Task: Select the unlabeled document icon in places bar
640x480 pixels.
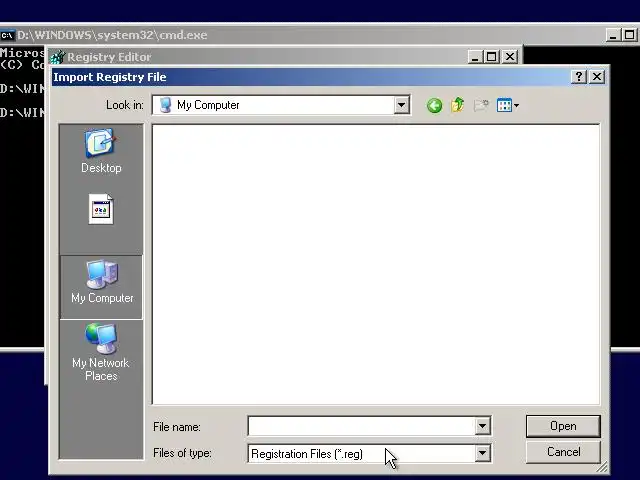Action: tap(101, 209)
